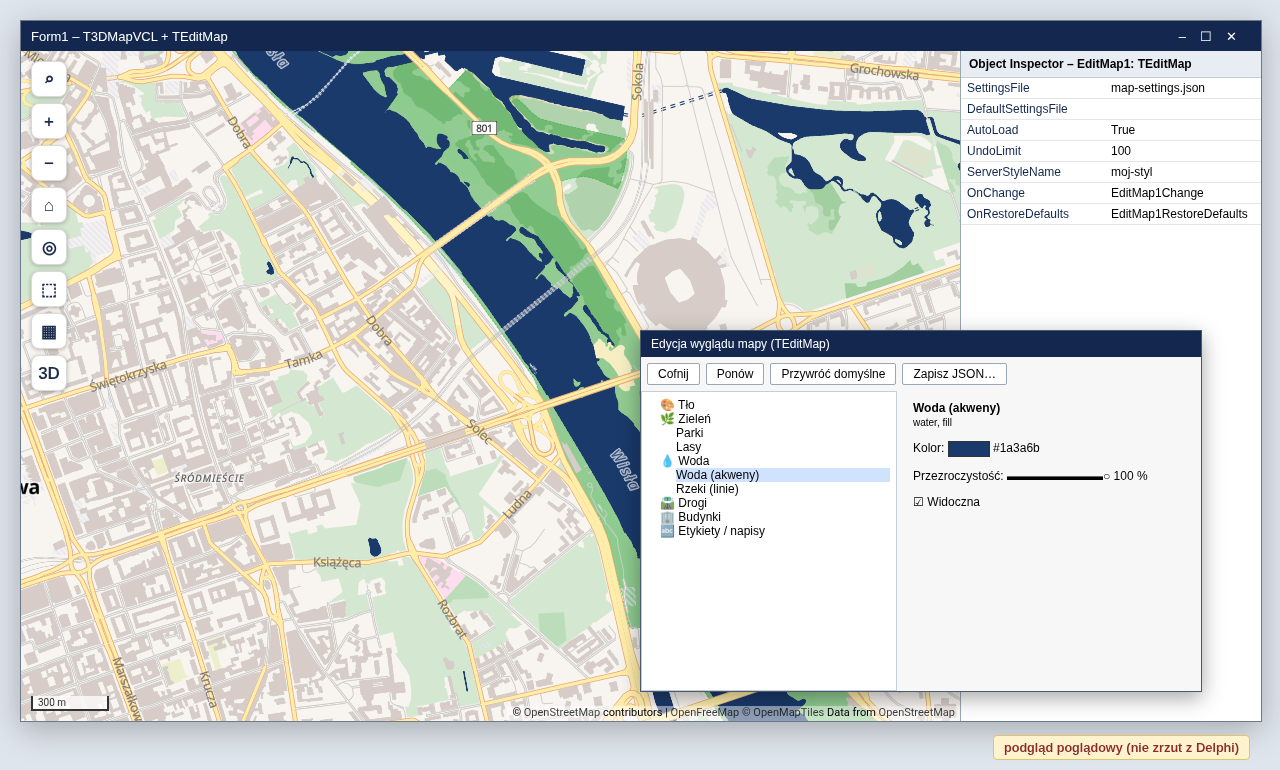Viewport: 1280px width, 770px height.
Task: Zoom out with the minus button
Action: (x=49, y=163)
